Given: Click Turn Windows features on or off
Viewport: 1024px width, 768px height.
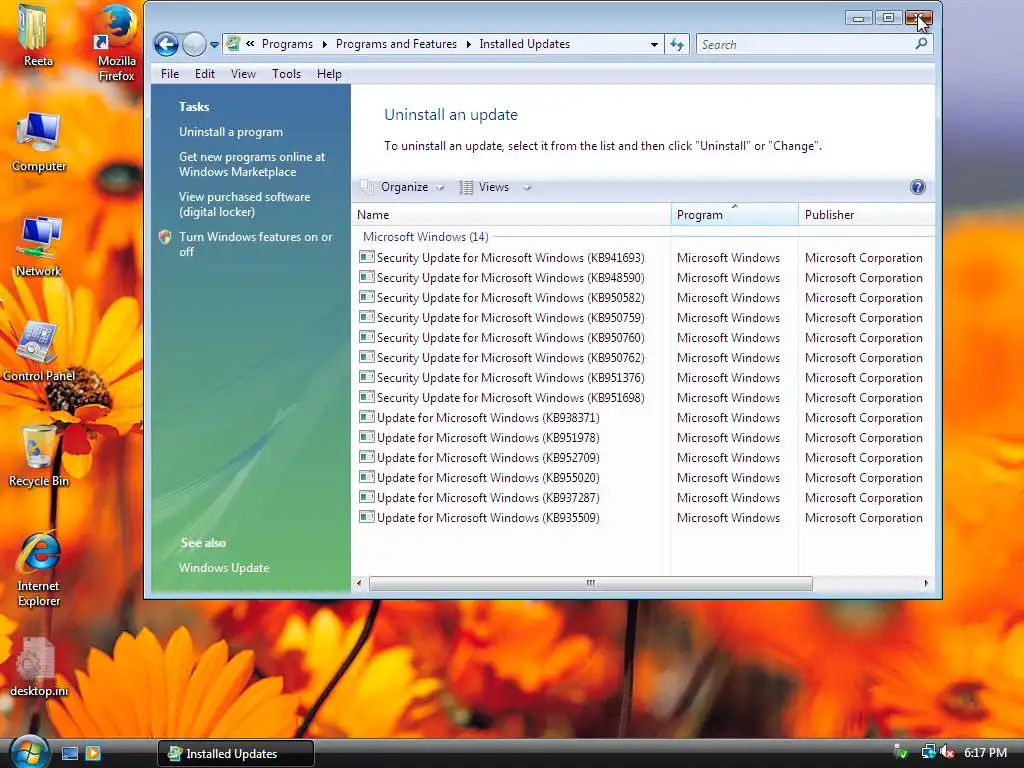Looking at the screenshot, I should click(255, 244).
